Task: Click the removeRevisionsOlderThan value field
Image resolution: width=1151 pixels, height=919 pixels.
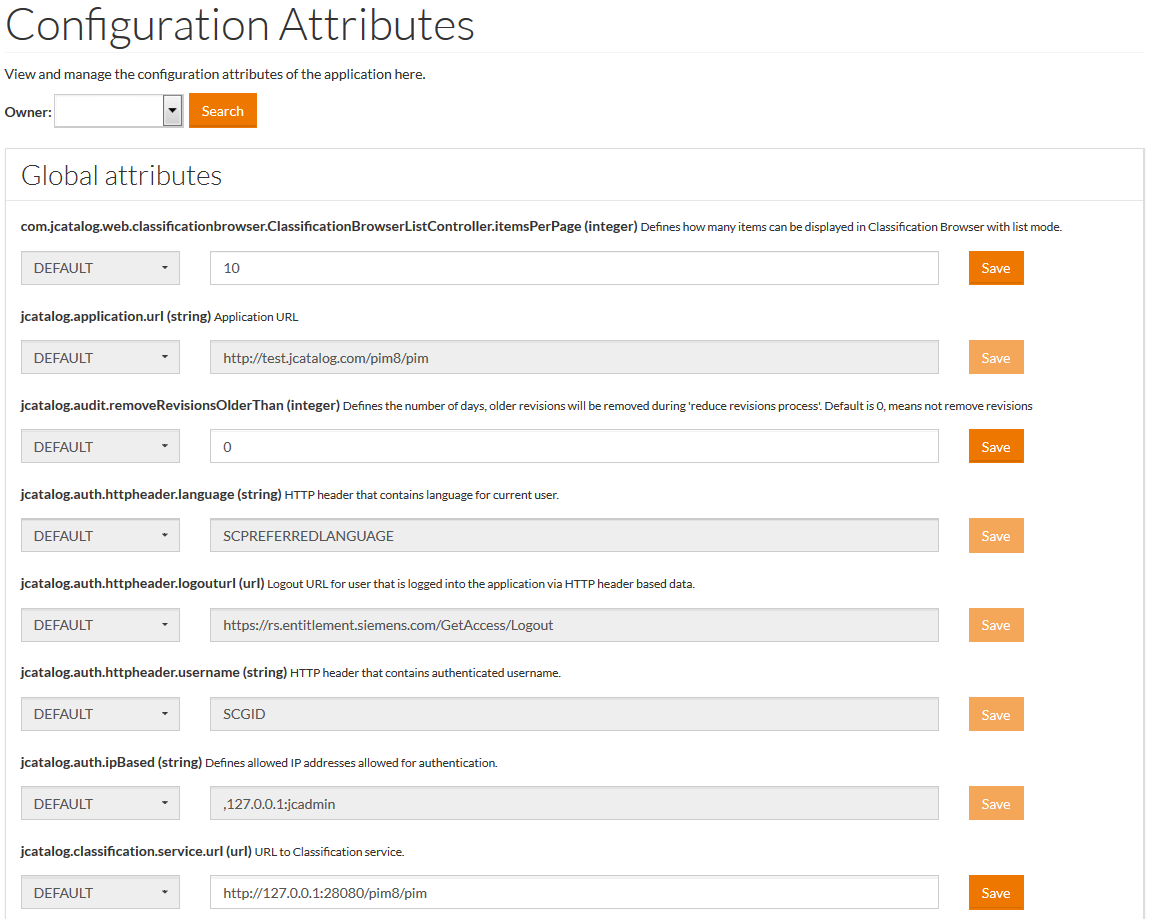Action: (x=574, y=447)
